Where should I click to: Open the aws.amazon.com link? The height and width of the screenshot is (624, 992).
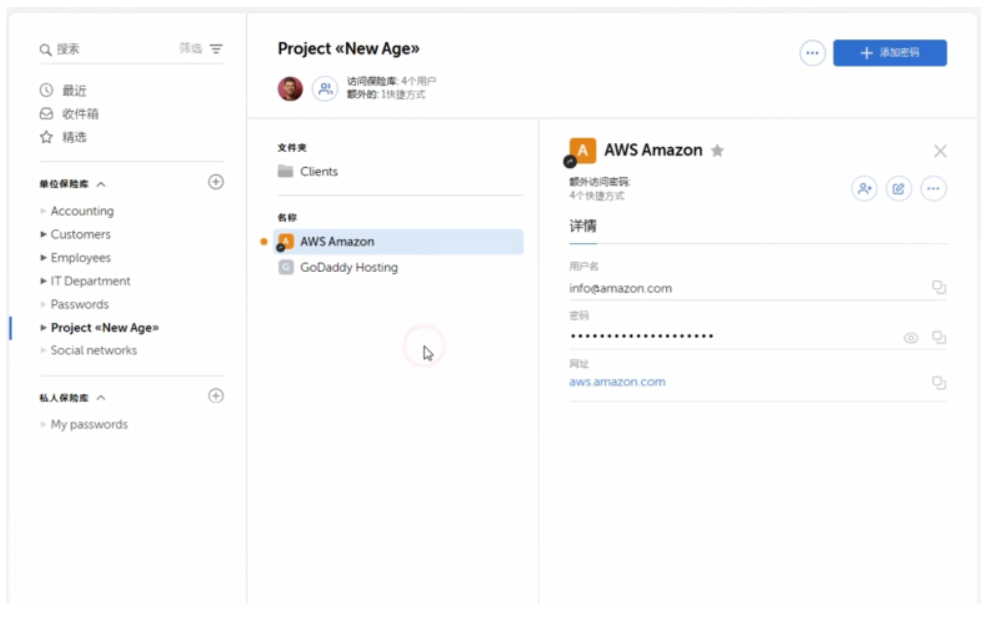[617, 382]
